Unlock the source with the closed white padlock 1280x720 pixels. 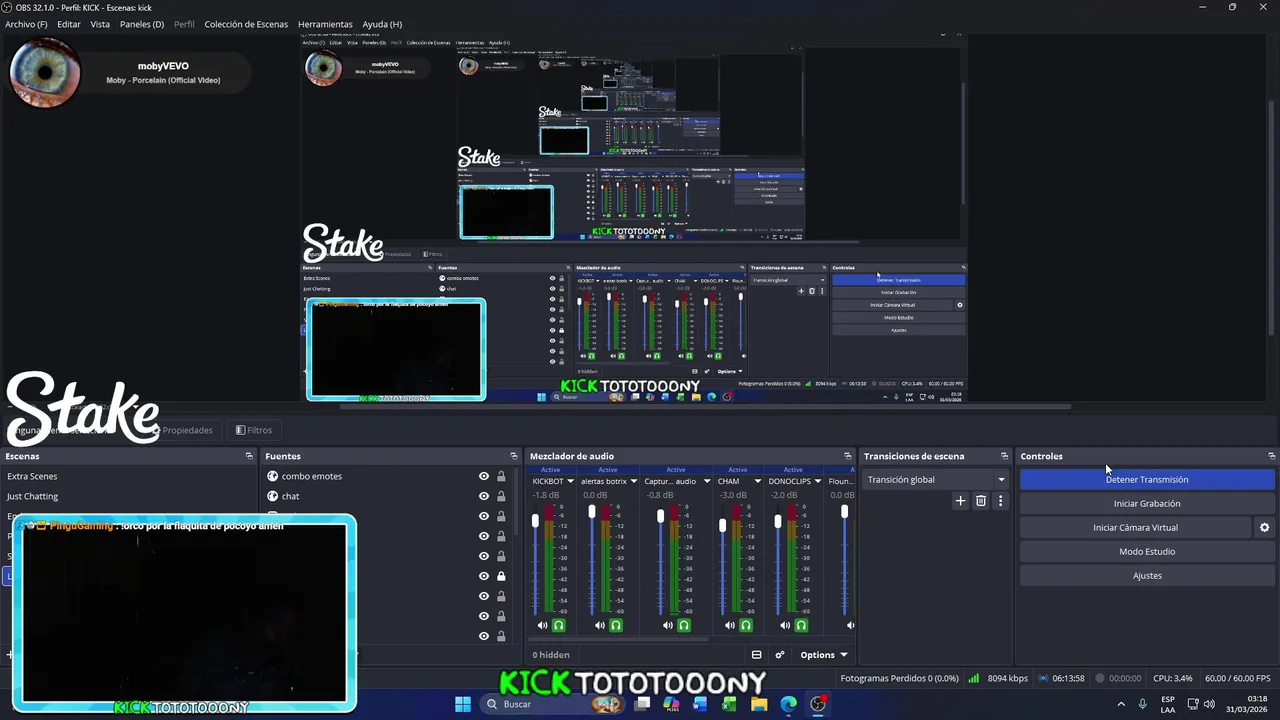point(501,576)
